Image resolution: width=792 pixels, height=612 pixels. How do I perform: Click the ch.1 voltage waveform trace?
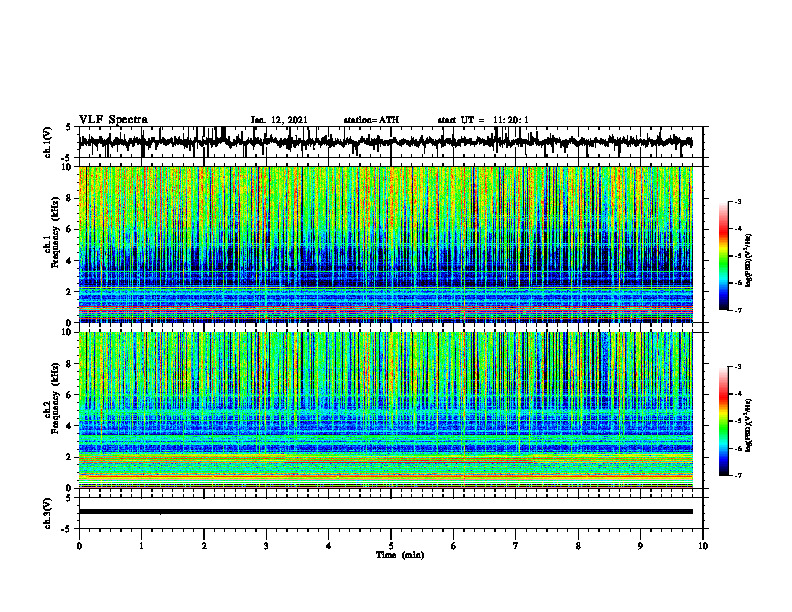pos(385,142)
